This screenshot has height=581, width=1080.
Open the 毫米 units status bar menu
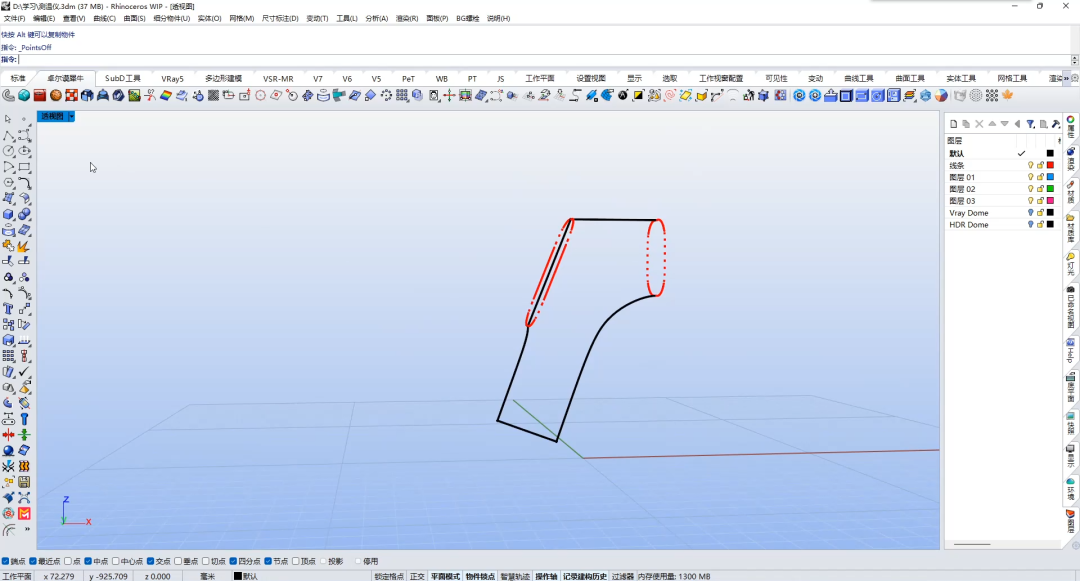click(x=207, y=576)
